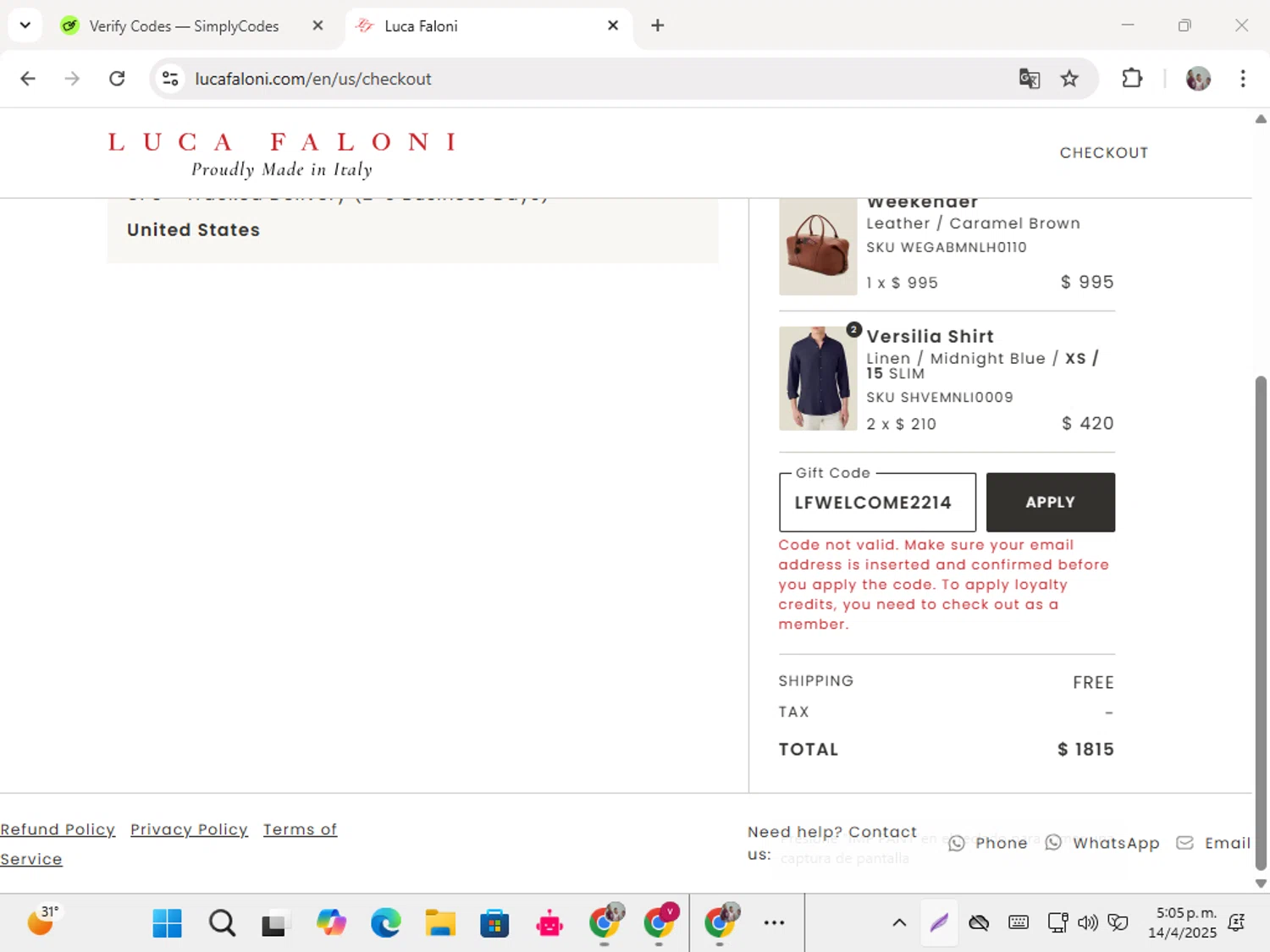Viewport: 1270px width, 952px height.
Task: Launch Copilot from the taskbar
Action: point(331,923)
